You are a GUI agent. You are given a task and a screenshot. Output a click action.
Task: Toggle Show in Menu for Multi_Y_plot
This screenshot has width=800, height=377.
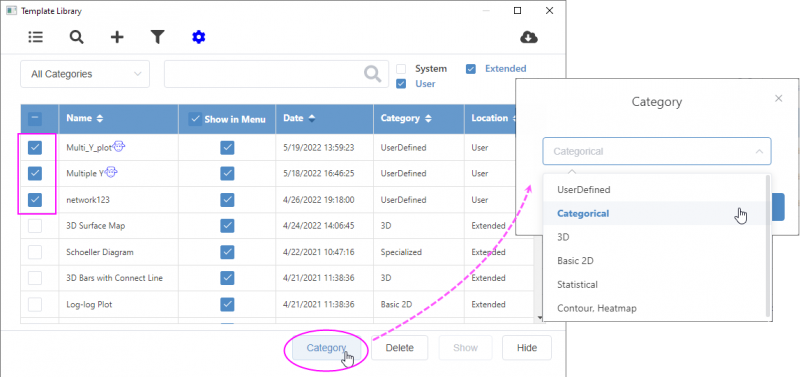click(x=227, y=148)
